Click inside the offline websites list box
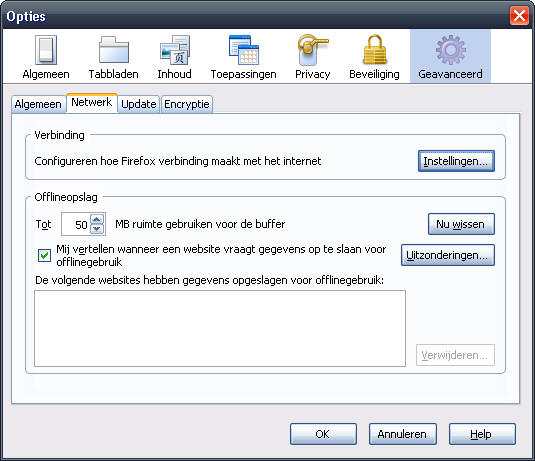The width and height of the screenshot is (535, 461). (220, 328)
